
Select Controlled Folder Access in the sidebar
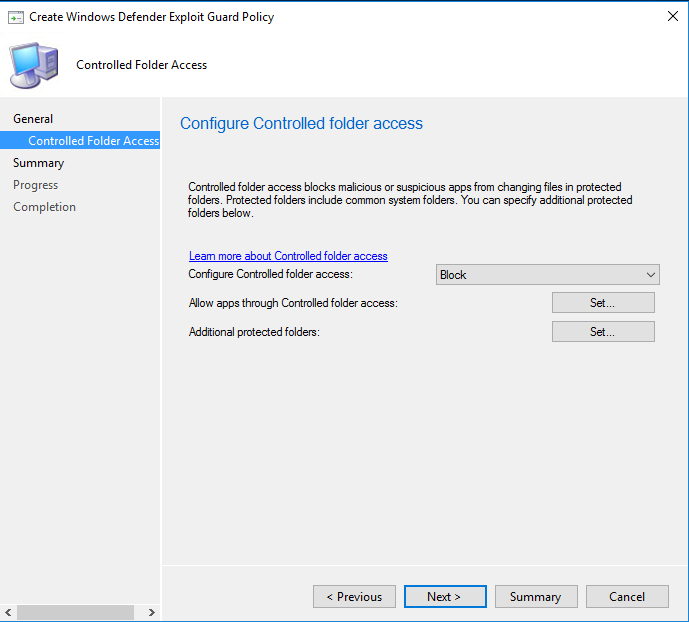coord(93,141)
